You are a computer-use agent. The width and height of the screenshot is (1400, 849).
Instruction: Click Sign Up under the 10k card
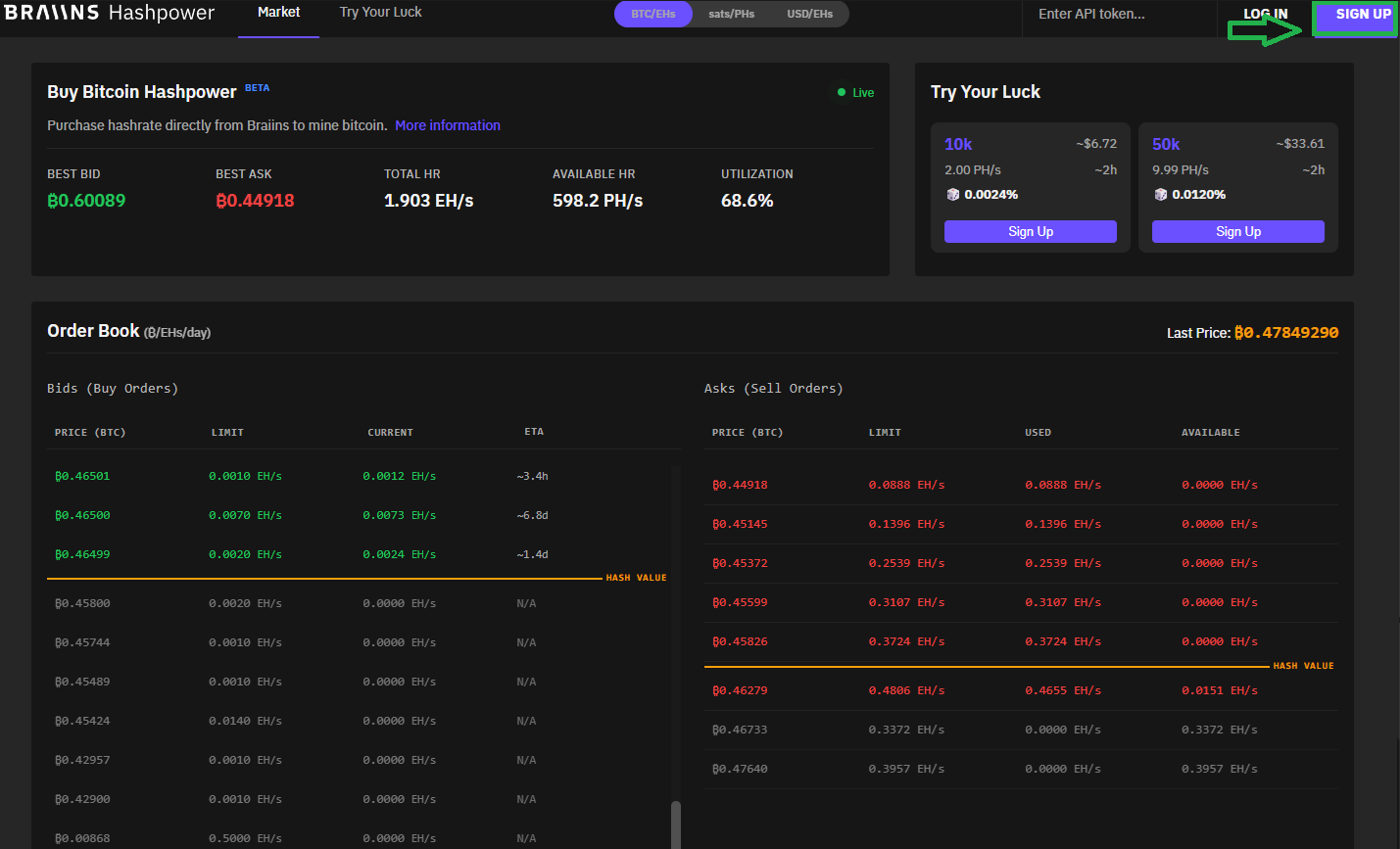1030,231
